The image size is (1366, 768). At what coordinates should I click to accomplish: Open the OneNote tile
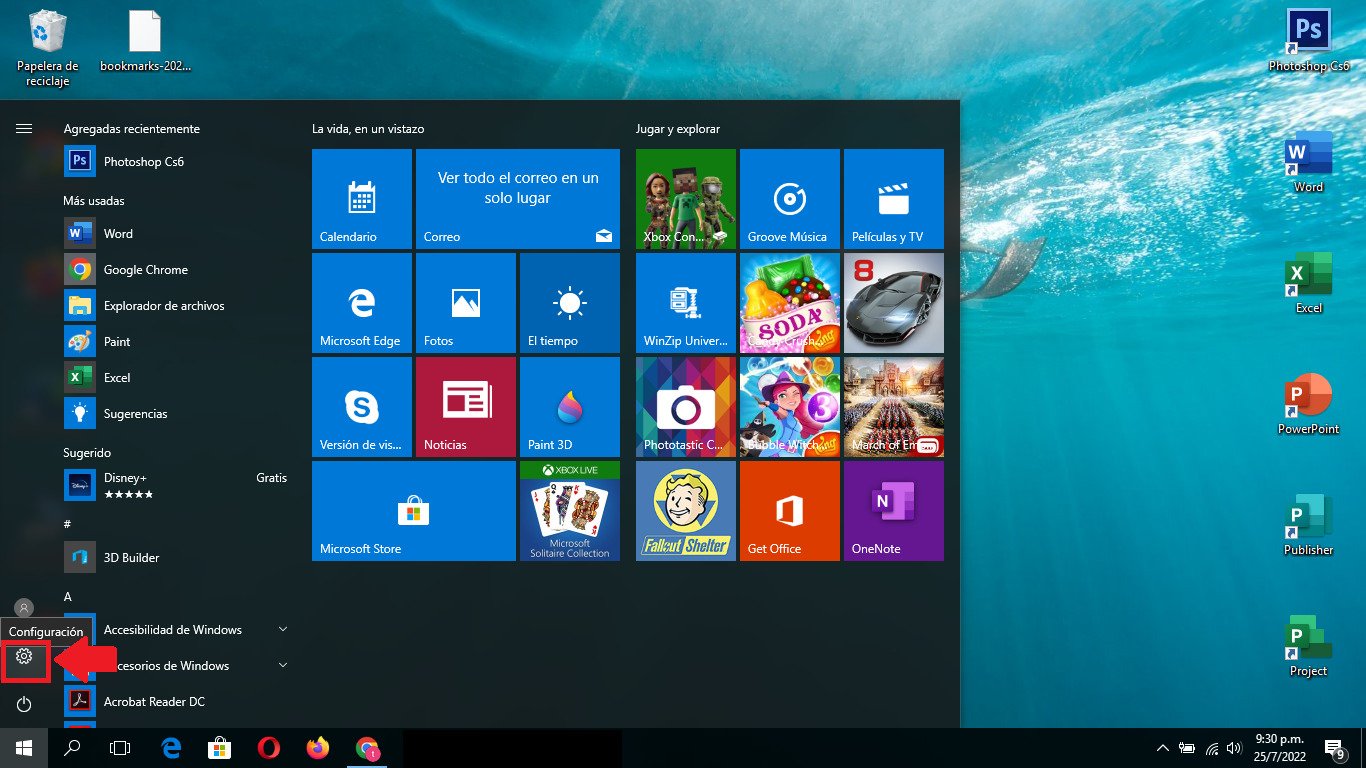pos(894,511)
